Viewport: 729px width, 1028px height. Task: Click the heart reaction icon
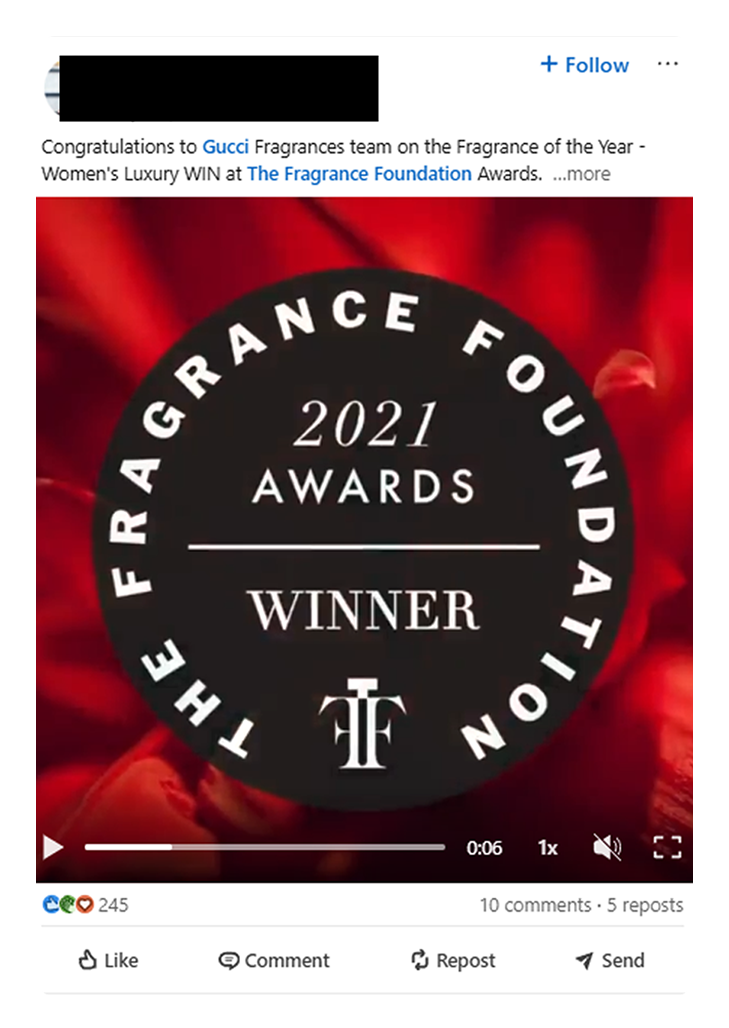[85, 905]
